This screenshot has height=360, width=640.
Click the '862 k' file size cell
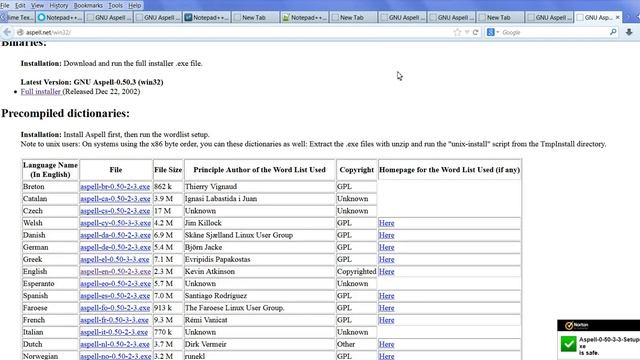(168, 187)
